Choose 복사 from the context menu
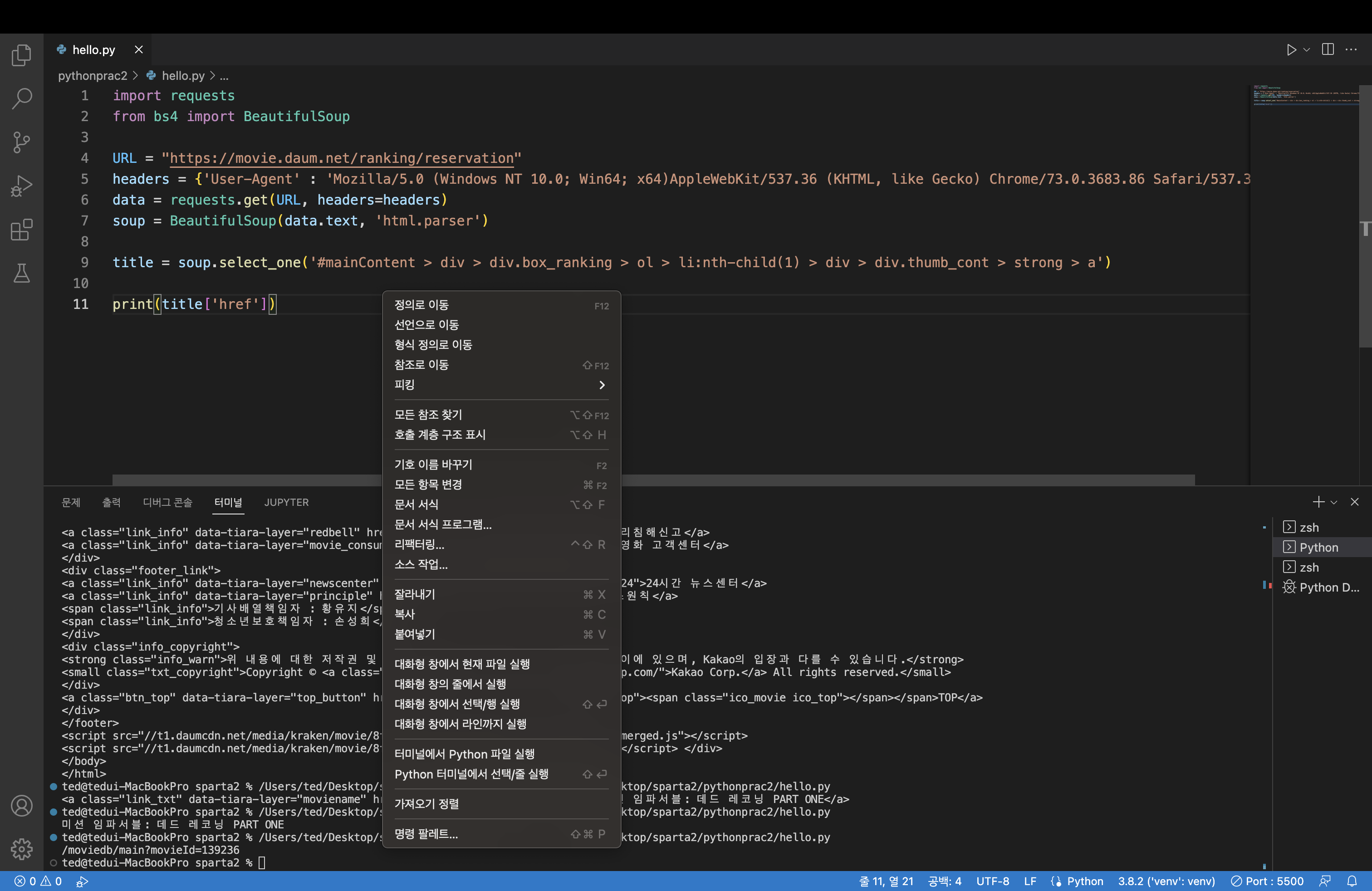The image size is (1372, 891). coord(501,614)
